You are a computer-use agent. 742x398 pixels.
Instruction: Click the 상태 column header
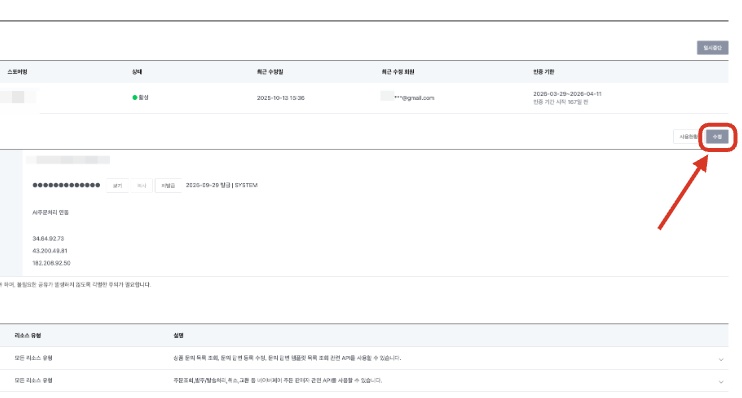pos(137,72)
